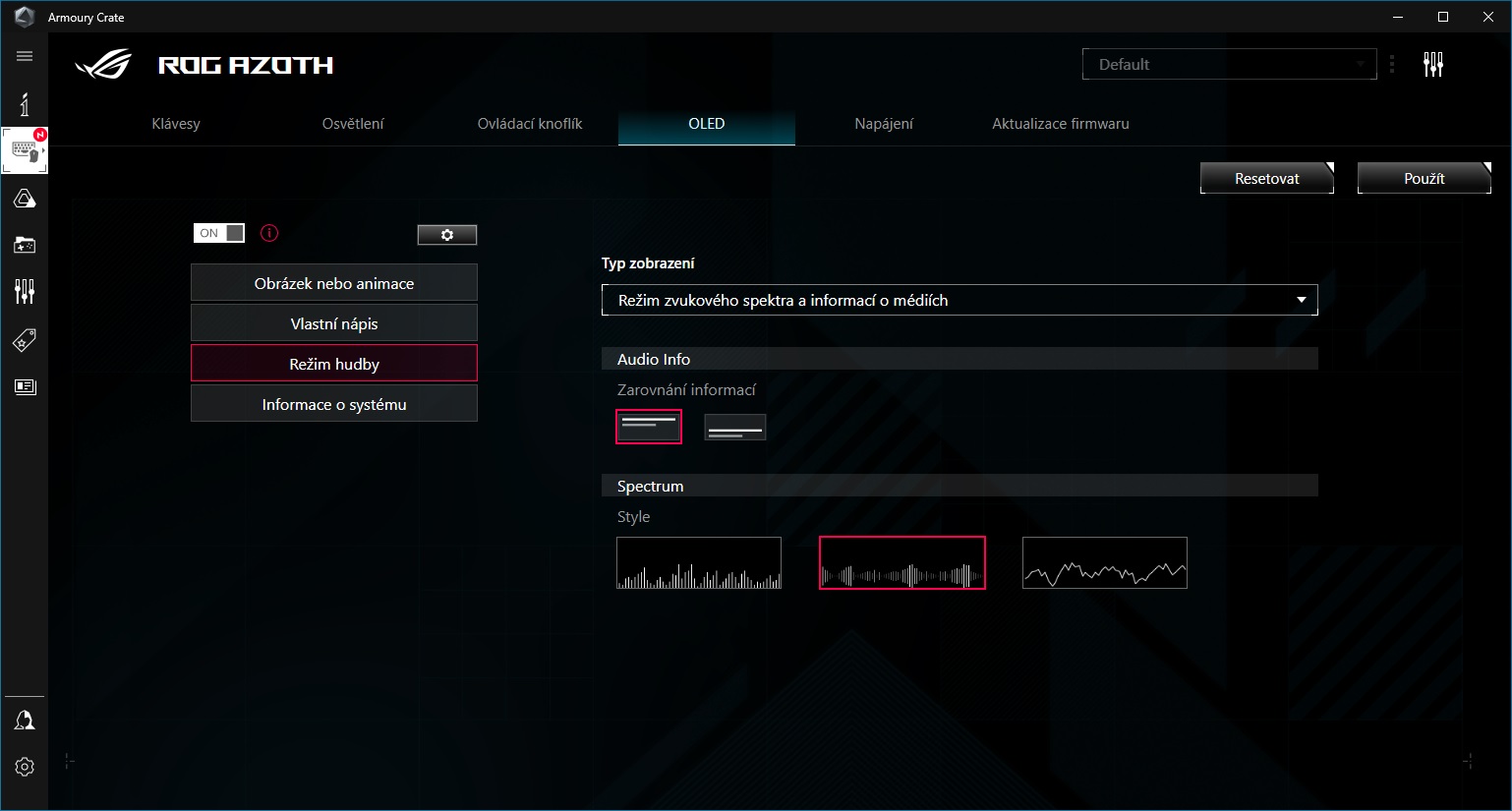1512x811 pixels.
Task: Open News icon in sidebar
Action: click(x=25, y=386)
